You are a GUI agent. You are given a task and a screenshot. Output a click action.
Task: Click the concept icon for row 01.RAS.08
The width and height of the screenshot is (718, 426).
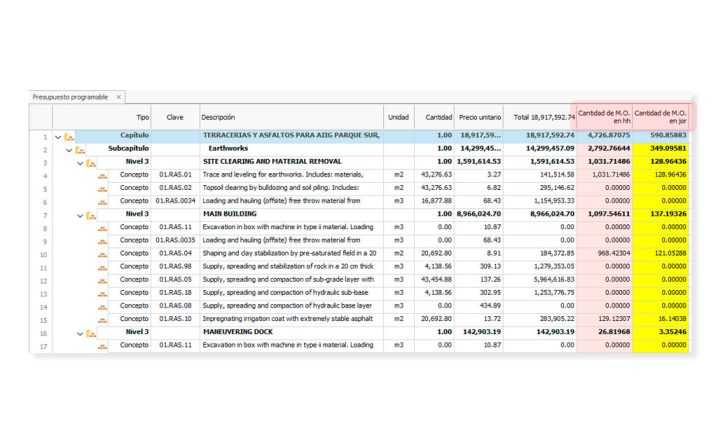(x=102, y=307)
